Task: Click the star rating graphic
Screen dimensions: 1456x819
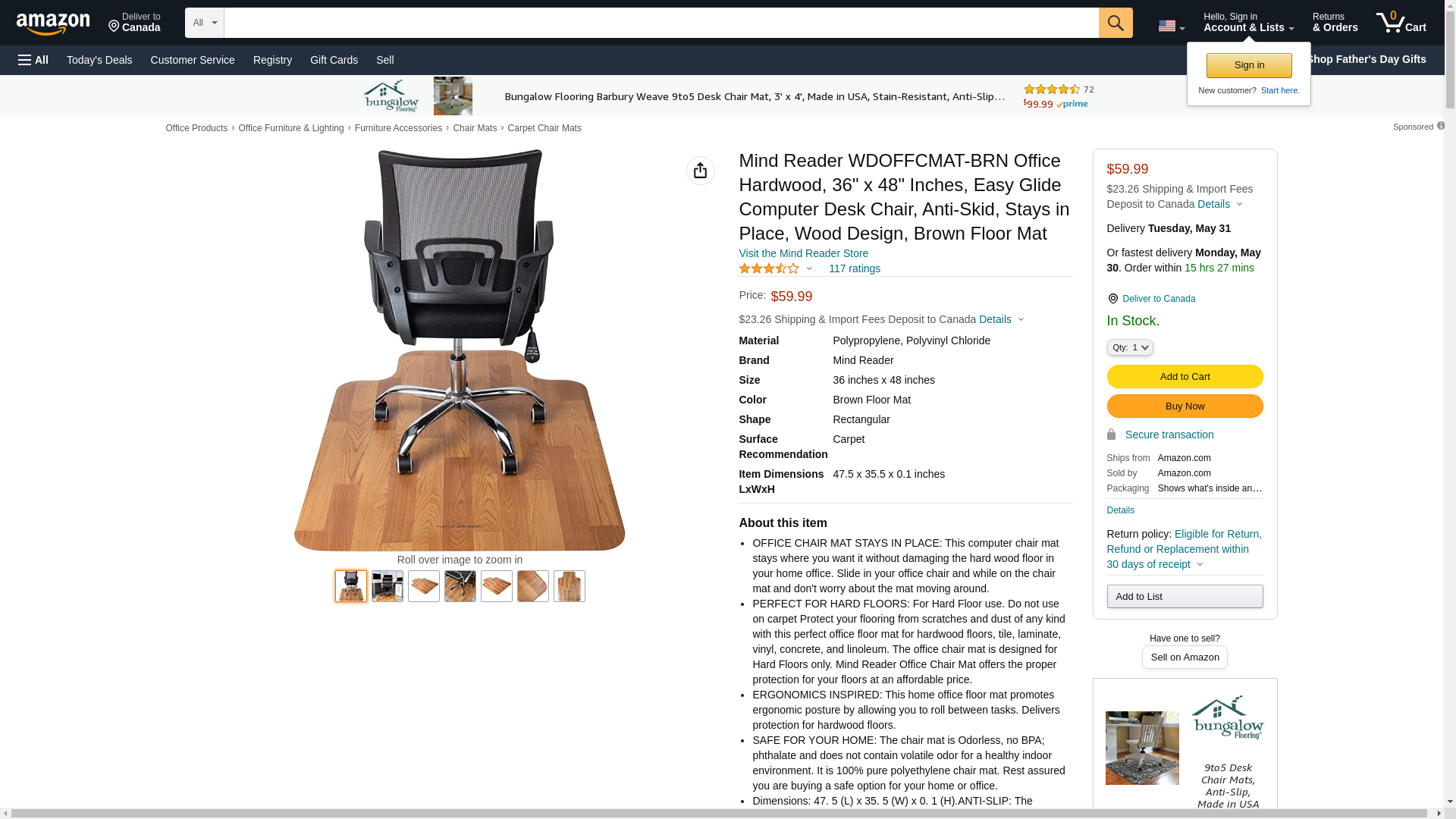Action: pyautogui.click(x=769, y=268)
